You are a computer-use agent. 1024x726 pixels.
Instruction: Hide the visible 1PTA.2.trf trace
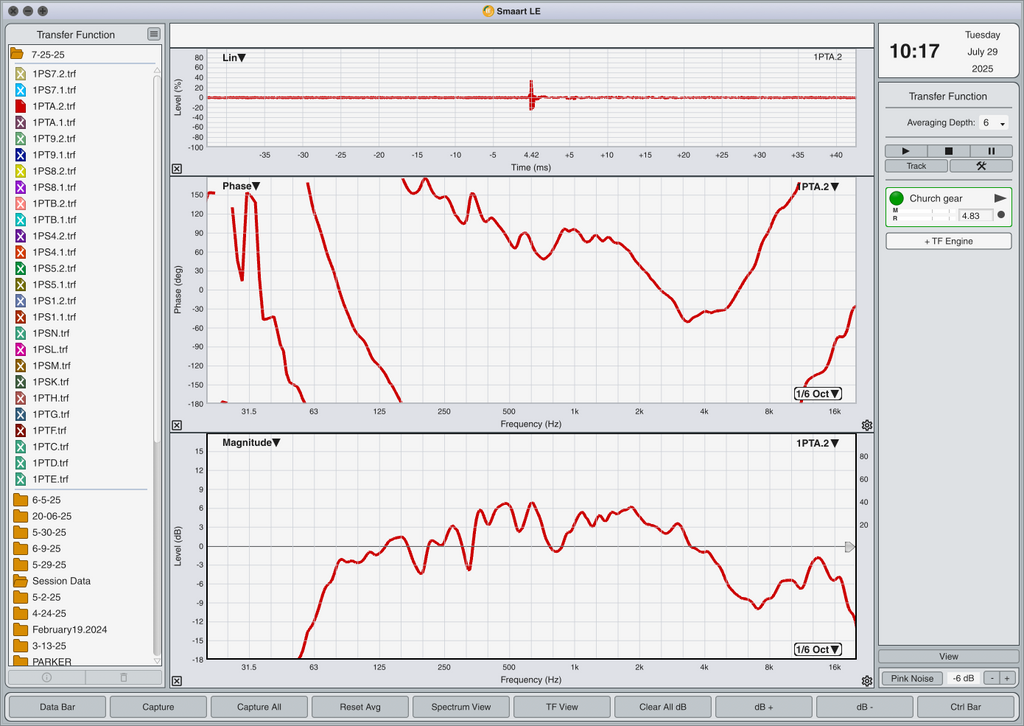(20, 106)
